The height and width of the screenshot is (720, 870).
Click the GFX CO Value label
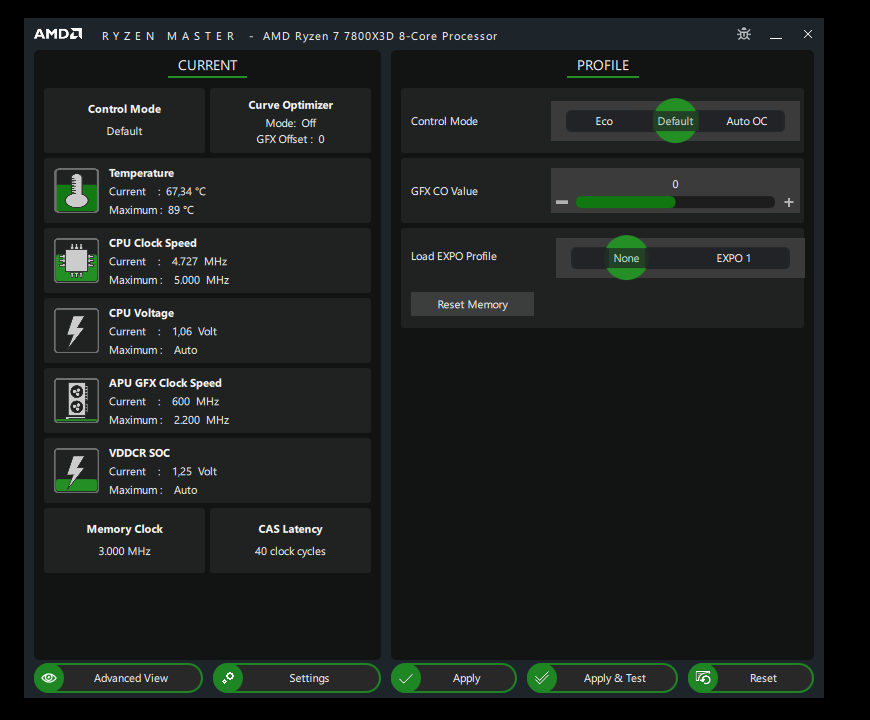(x=444, y=191)
